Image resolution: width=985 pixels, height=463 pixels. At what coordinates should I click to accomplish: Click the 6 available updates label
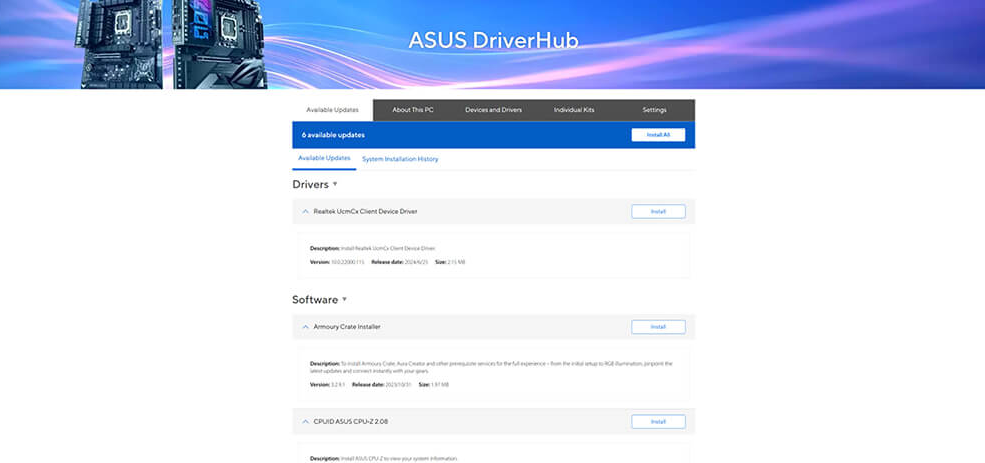(333, 135)
